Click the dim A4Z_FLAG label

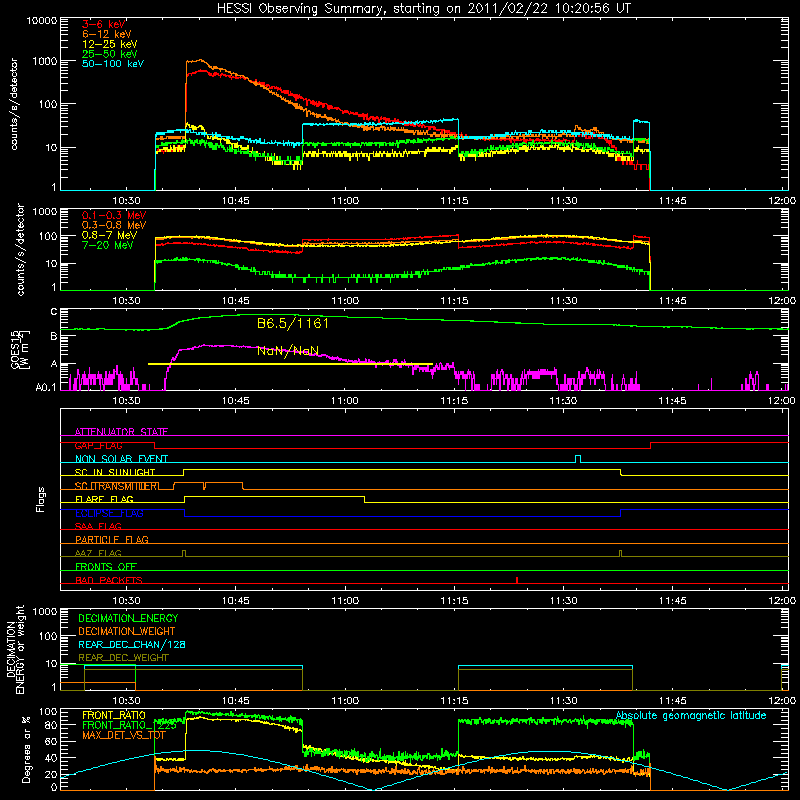(98, 553)
